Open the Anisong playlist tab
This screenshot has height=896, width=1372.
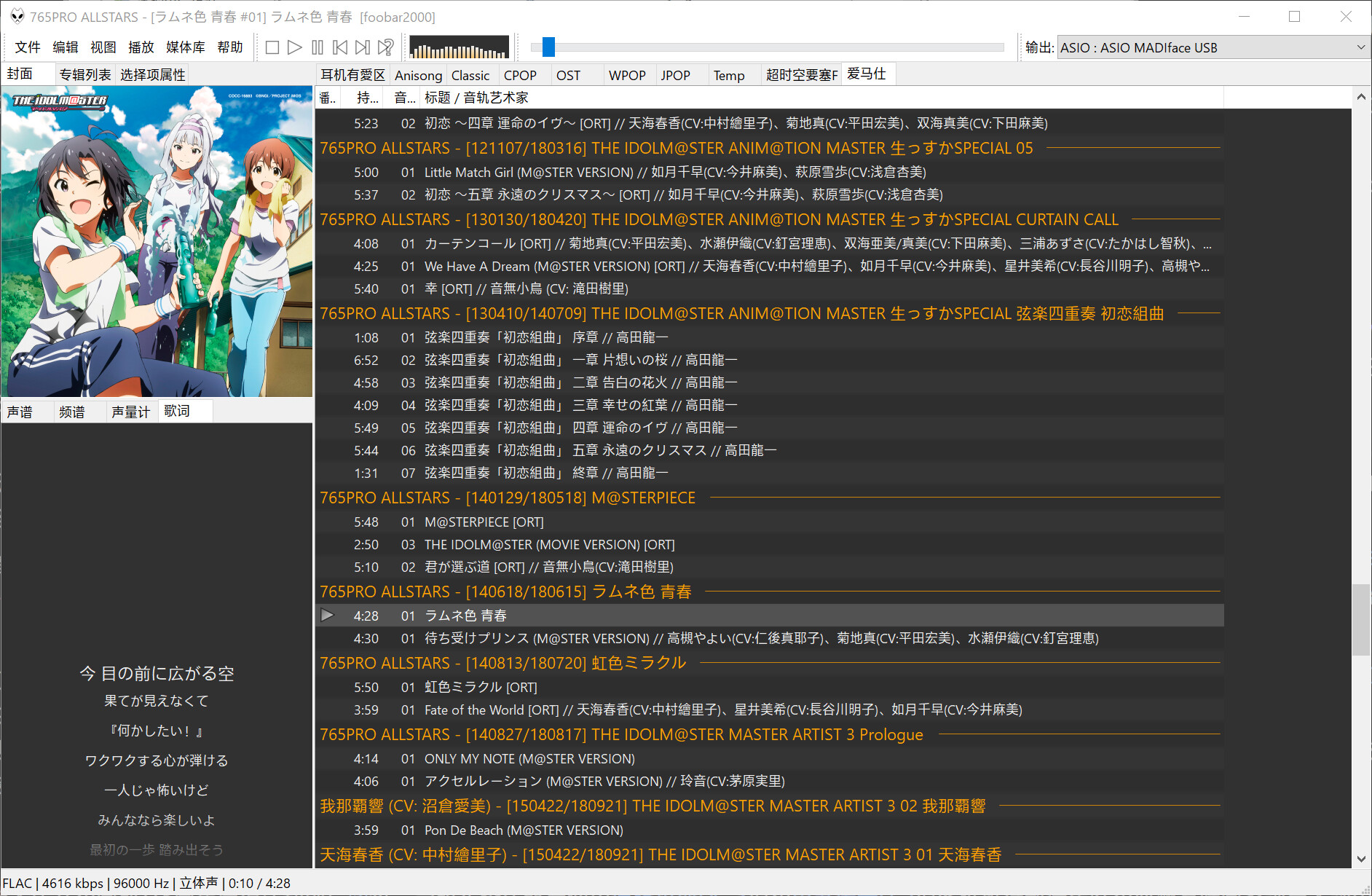[x=418, y=75]
